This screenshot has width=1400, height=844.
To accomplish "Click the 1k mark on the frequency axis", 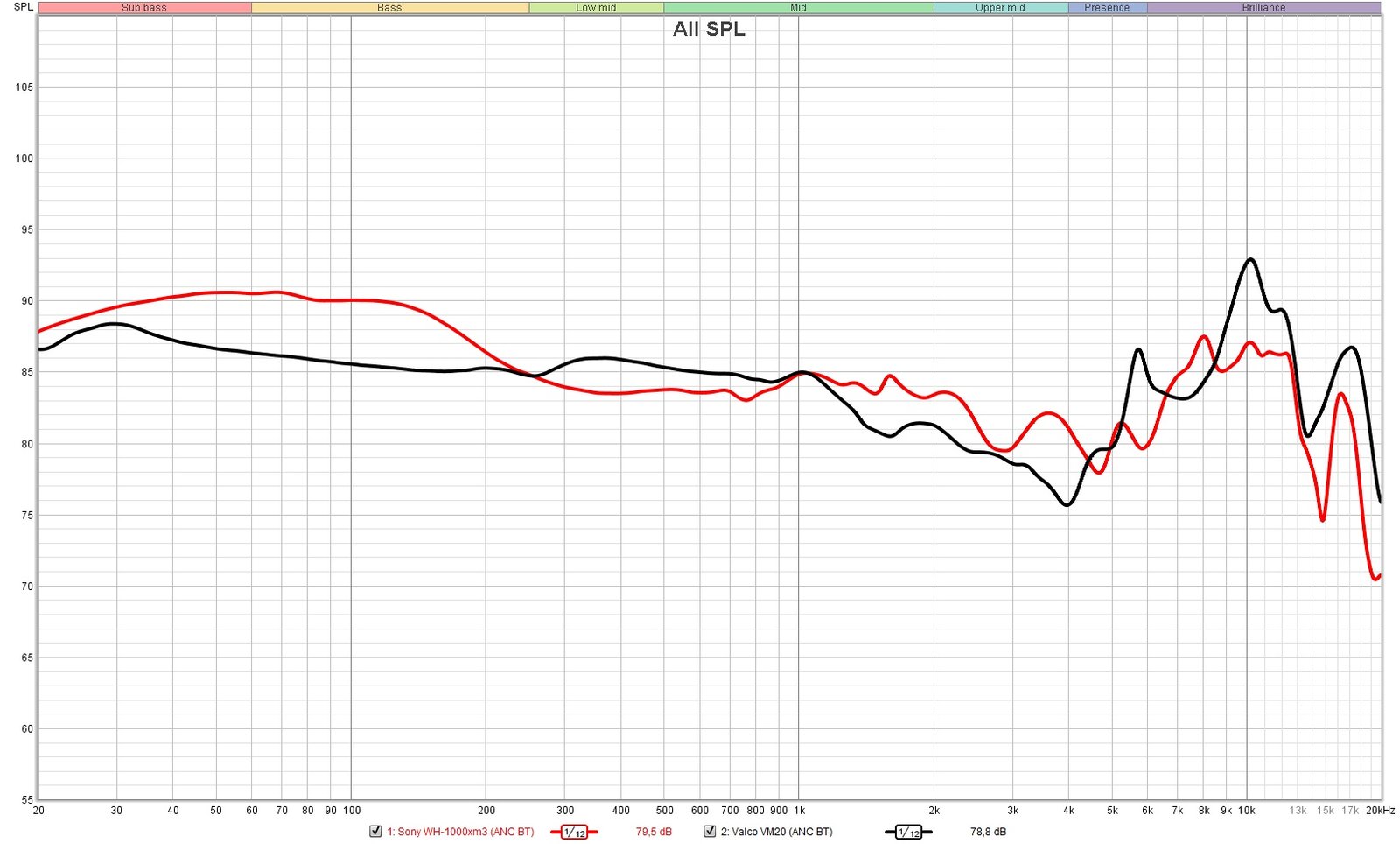I will pyautogui.click(x=799, y=811).
